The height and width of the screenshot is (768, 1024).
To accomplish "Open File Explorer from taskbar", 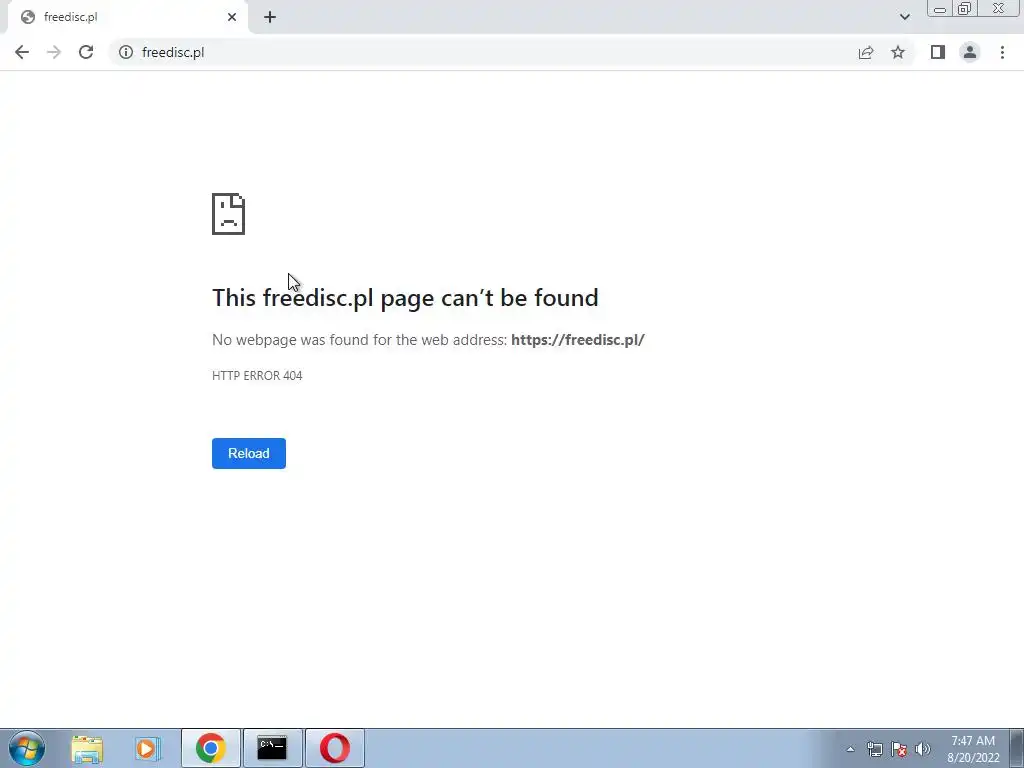I will coord(87,748).
